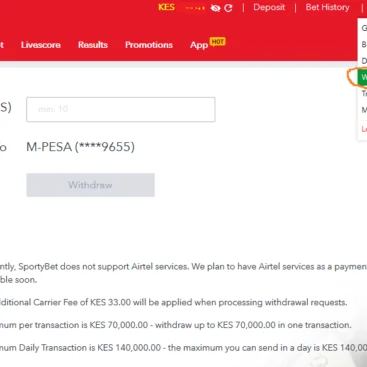Open the Results menu item
Image resolution: width=367 pixels, height=367 pixels.
pyautogui.click(x=93, y=45)
